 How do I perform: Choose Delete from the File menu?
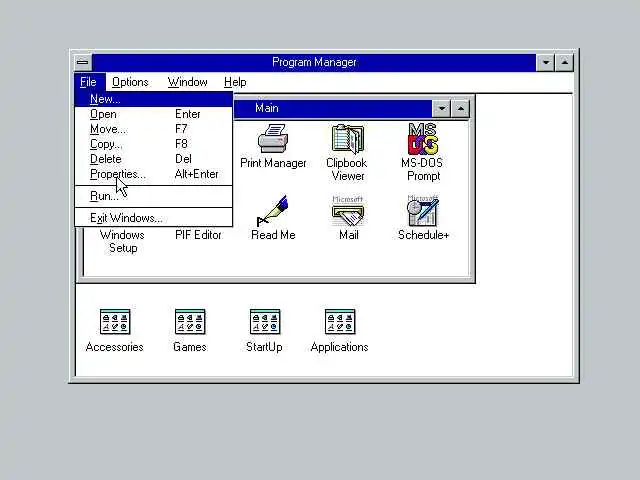[153, 159]
